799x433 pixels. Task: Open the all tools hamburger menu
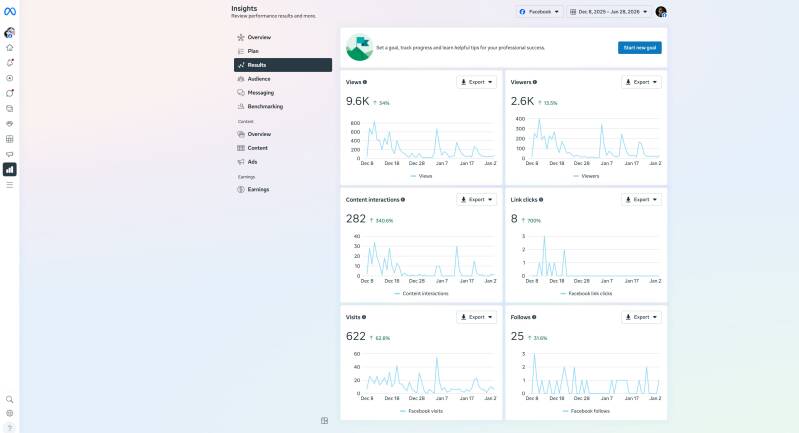(x=10, y=185)
